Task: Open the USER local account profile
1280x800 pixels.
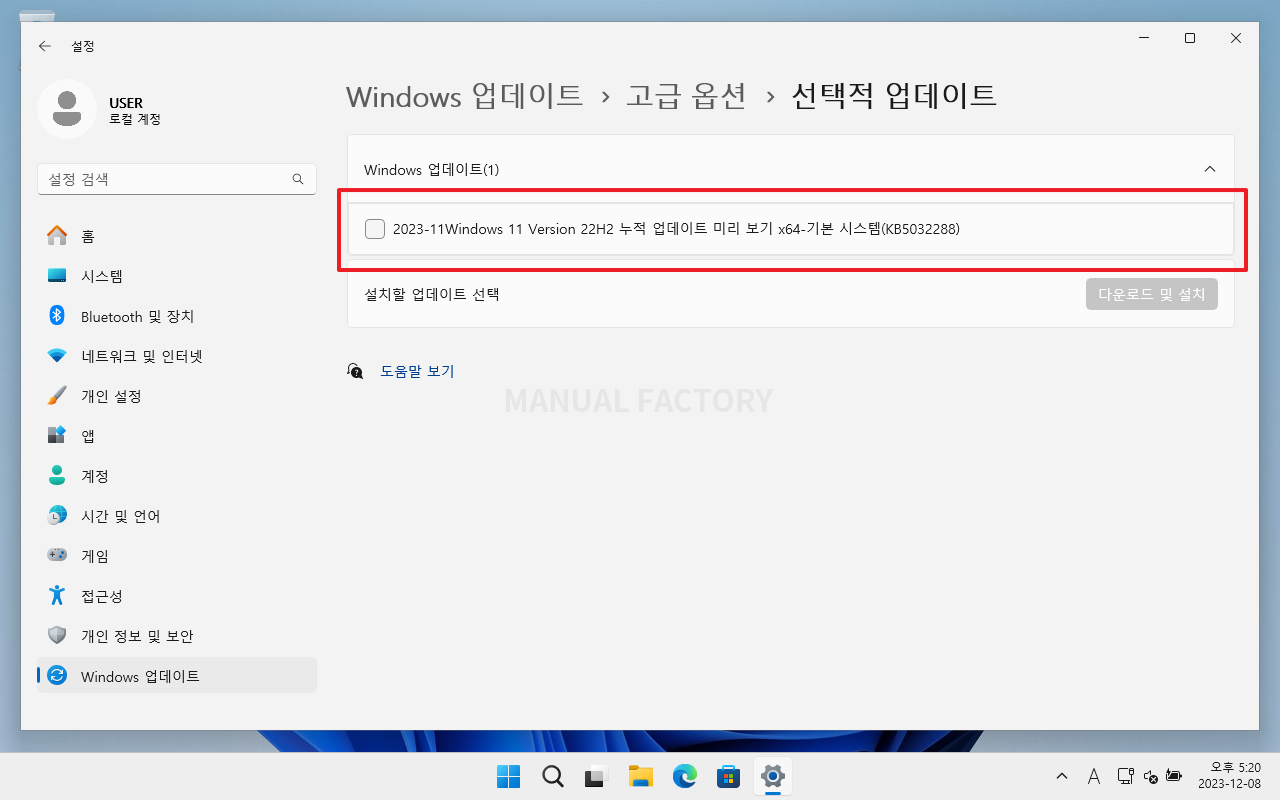Action: 100,110
